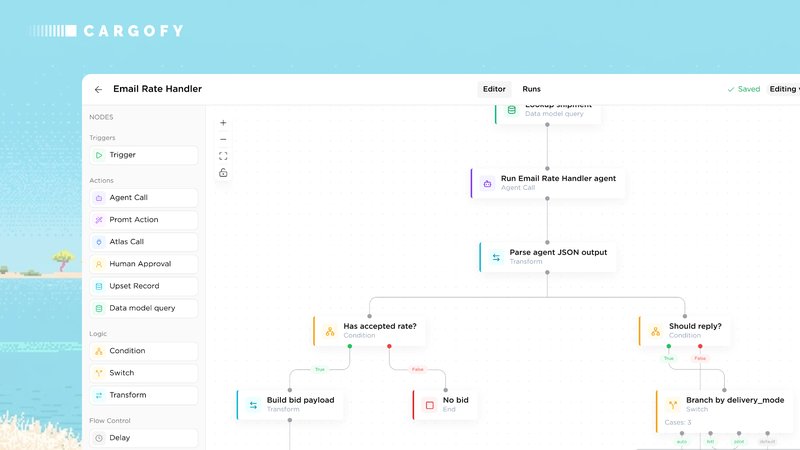The image size is (800, 450).
Task: Open the Editing mode dropdown
Action: click(x=784, y=89)
